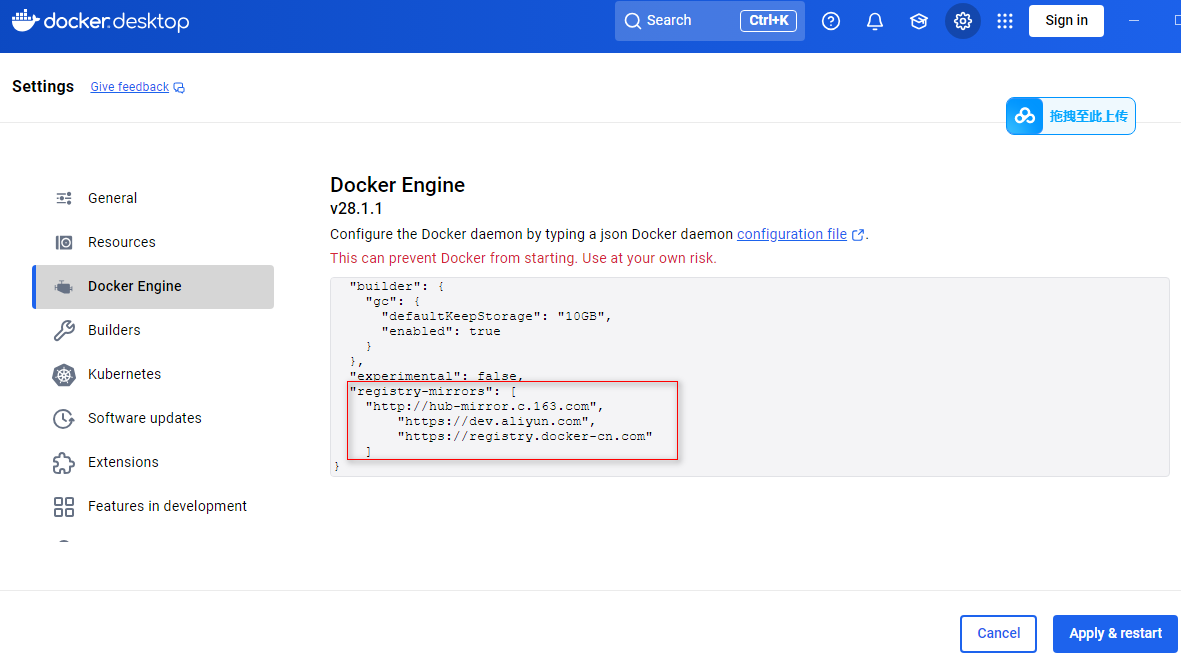Click the Extensions puzzle piece icon
Image resolution: width=1181 pixels, height=657 pixels.
point(64,463)
